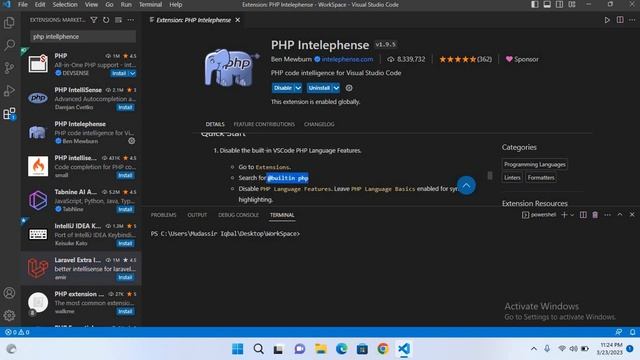Kill the terminal with trash icon
The image size is (640, 360).
[x=595, y=215]
